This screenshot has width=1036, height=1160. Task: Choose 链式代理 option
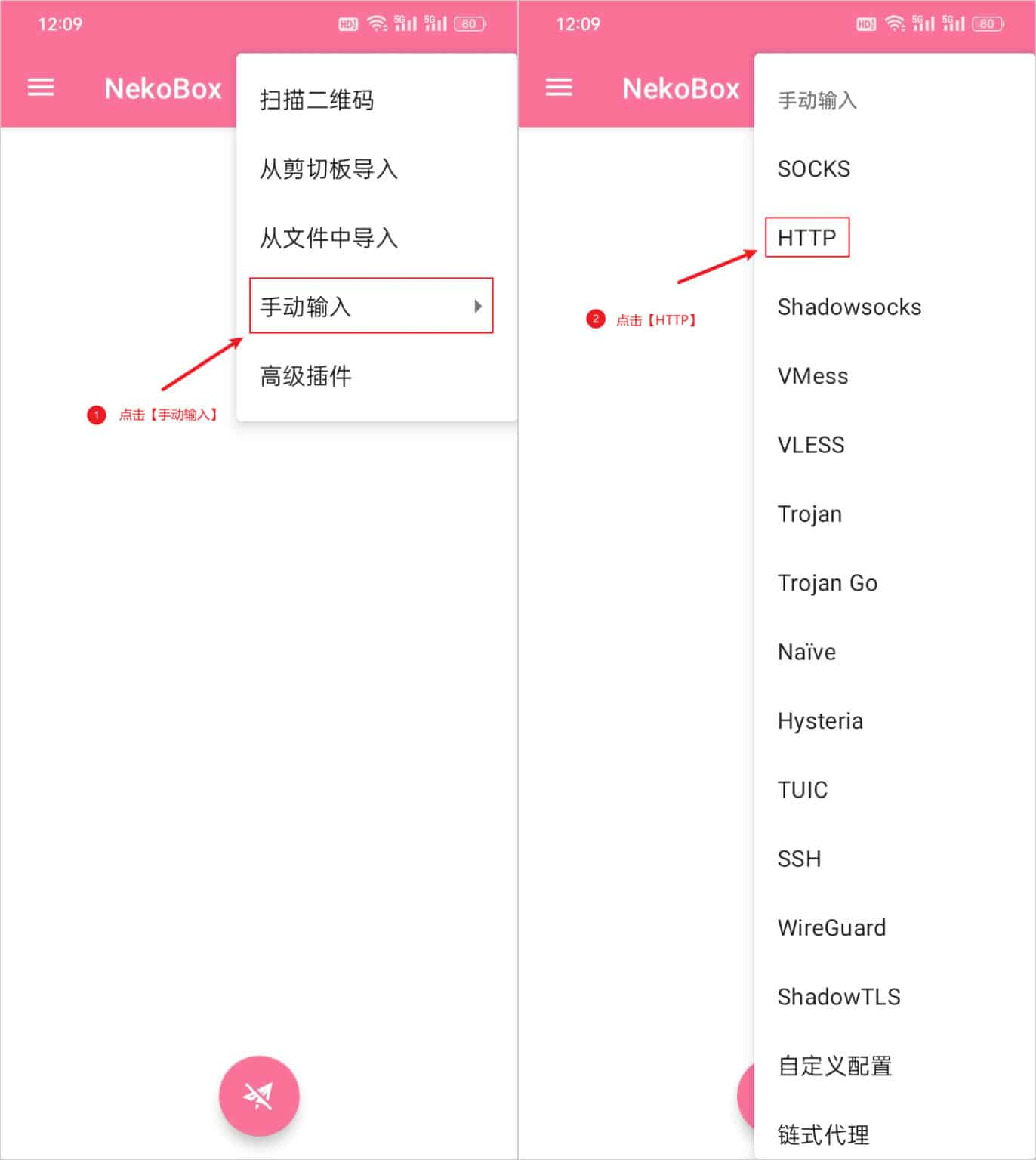[x=824, y=1134]
